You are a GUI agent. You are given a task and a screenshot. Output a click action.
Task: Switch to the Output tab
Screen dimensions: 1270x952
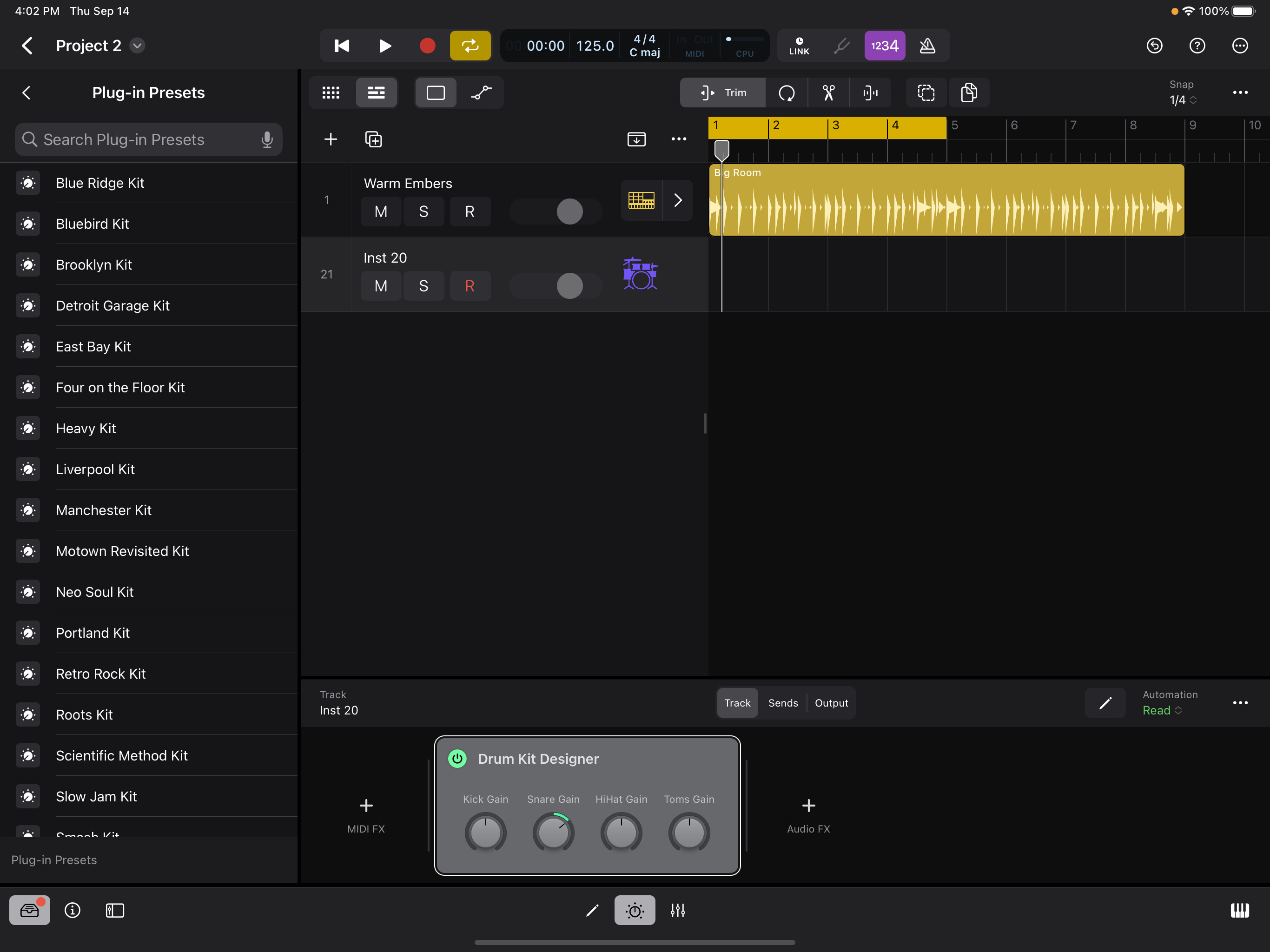(831, 703)
